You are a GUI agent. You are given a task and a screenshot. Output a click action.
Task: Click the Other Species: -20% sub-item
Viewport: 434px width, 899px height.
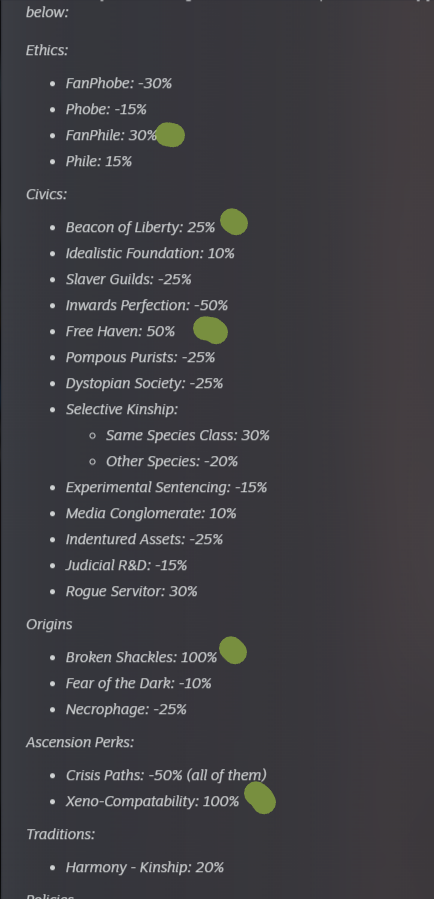[x=172, y=462]
